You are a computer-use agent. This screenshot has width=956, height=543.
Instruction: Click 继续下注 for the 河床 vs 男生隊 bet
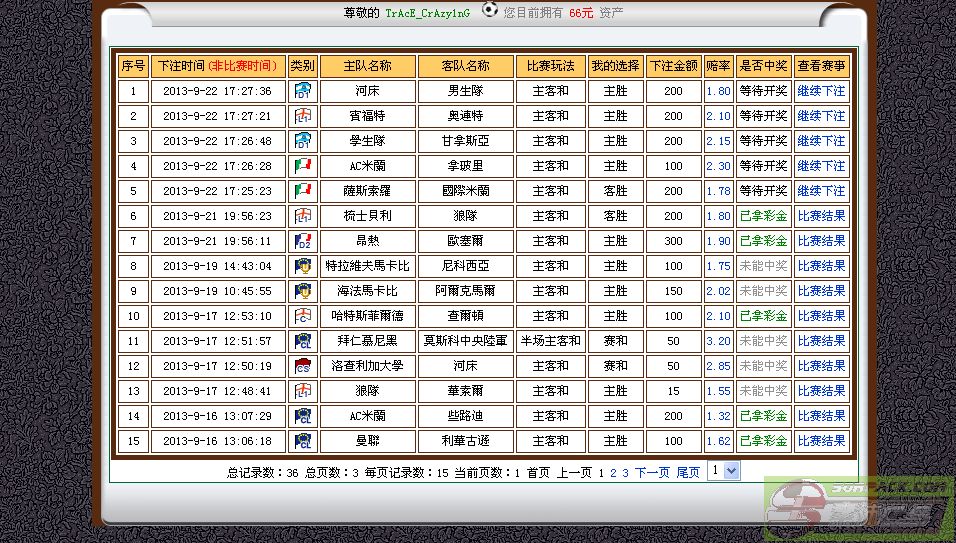pyautogui.click(x=821, y=91)
